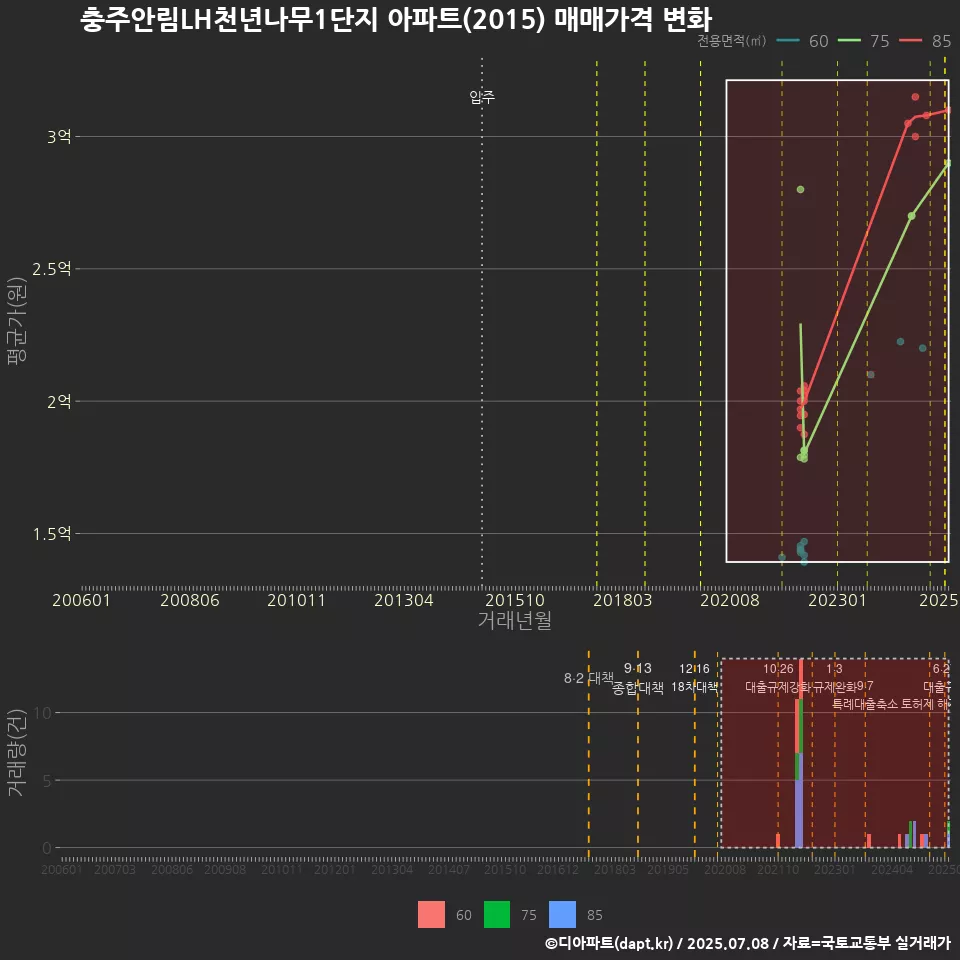Click the red 85 line legend entry
Image resolution: width=960 pixels, height=960 pixels.
[925, 41]
